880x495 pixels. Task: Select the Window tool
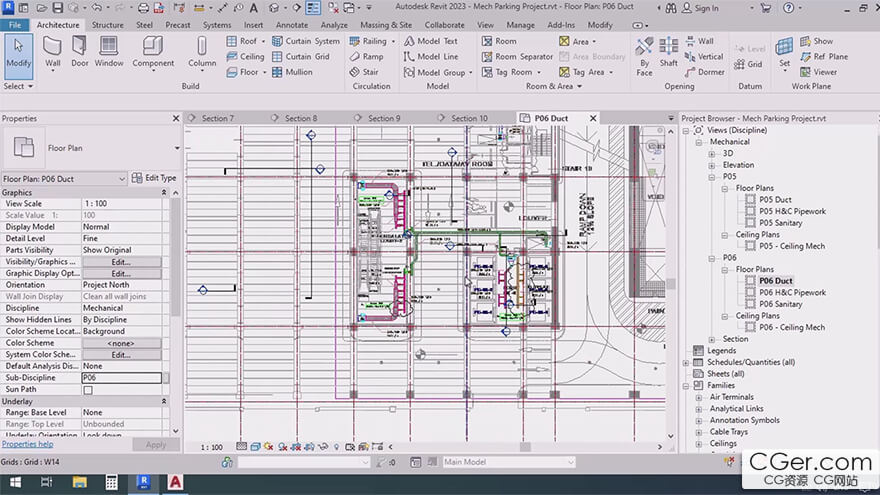point(108,52)
